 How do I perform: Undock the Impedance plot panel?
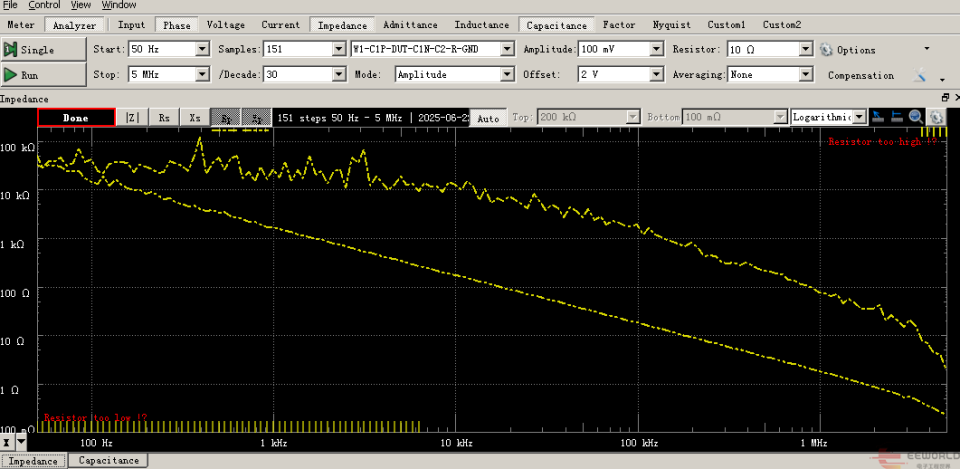945,98
